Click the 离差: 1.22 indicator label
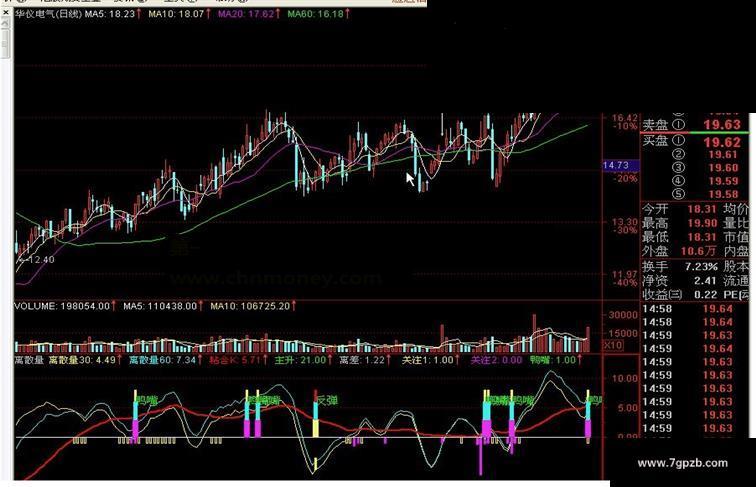756x487 pixels. tap(364, 360)
